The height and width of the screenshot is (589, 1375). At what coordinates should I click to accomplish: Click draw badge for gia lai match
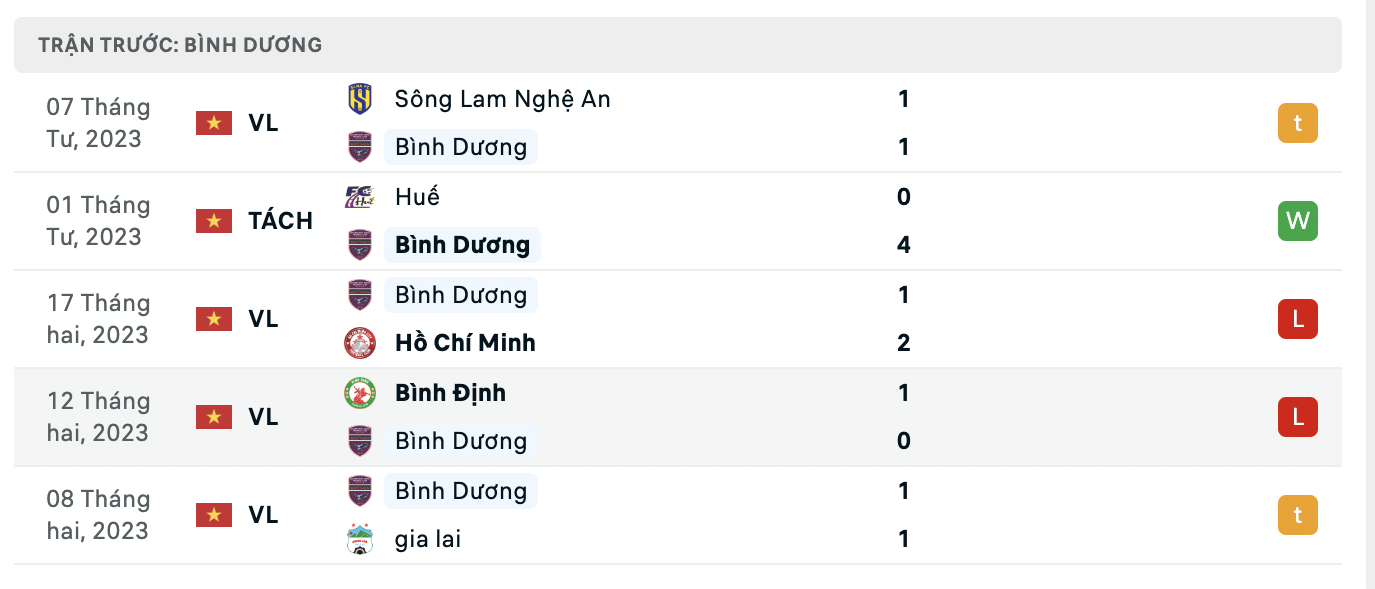pyautogui.click(x=1298, y=515)
